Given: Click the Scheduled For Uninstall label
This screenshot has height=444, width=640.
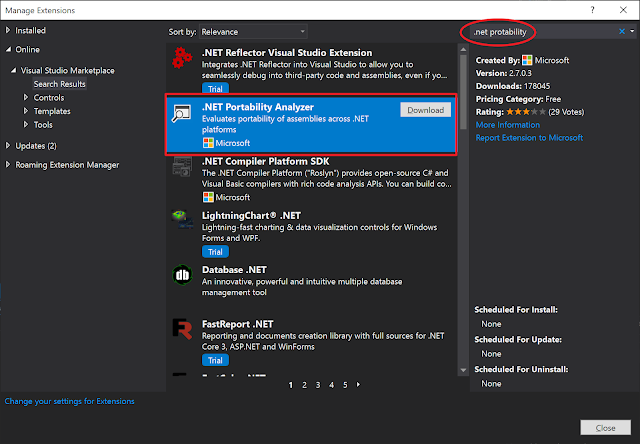Looking at the screenshot, I should tap(521, 369).
